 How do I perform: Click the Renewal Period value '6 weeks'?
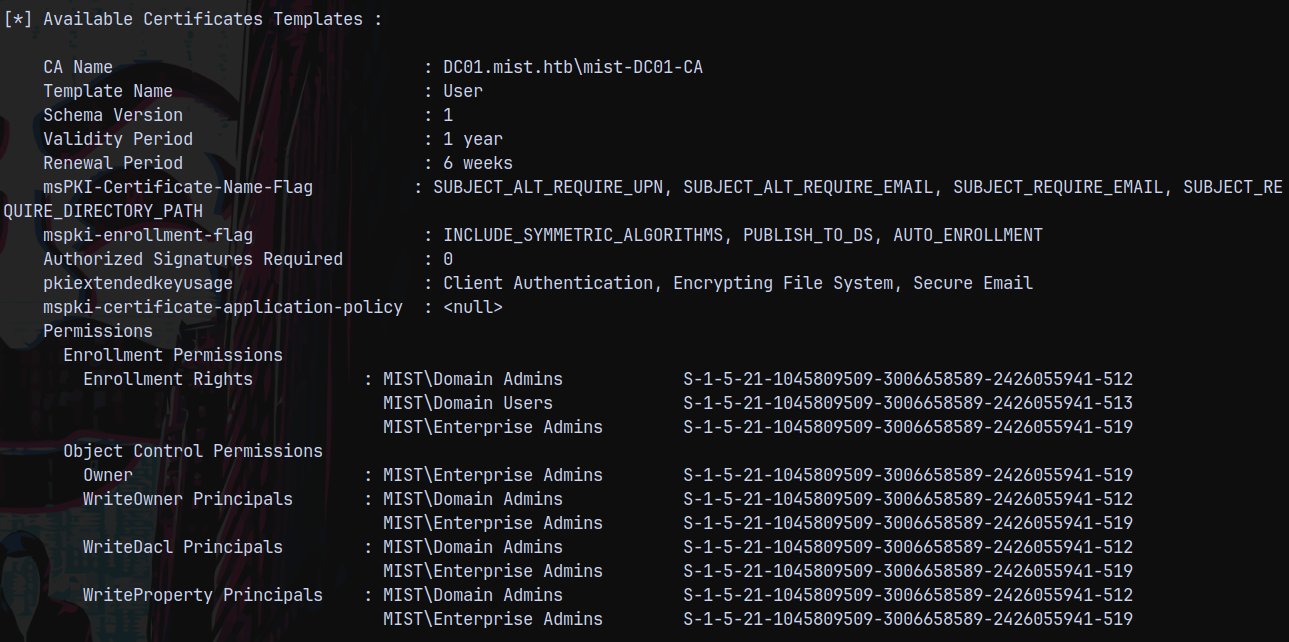point(478,163)
